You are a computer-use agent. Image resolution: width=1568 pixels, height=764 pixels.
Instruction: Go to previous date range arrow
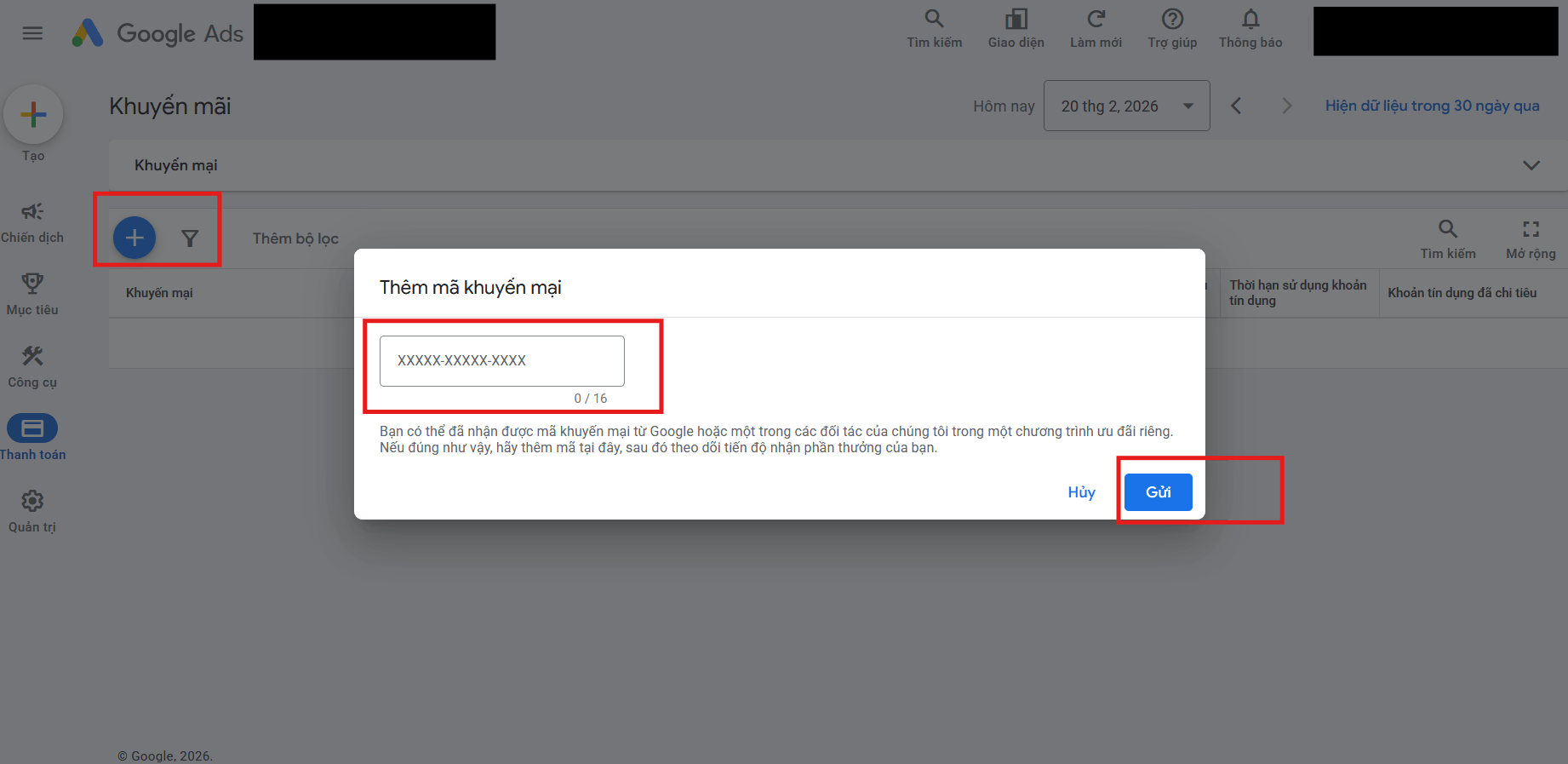(1236, 106)
